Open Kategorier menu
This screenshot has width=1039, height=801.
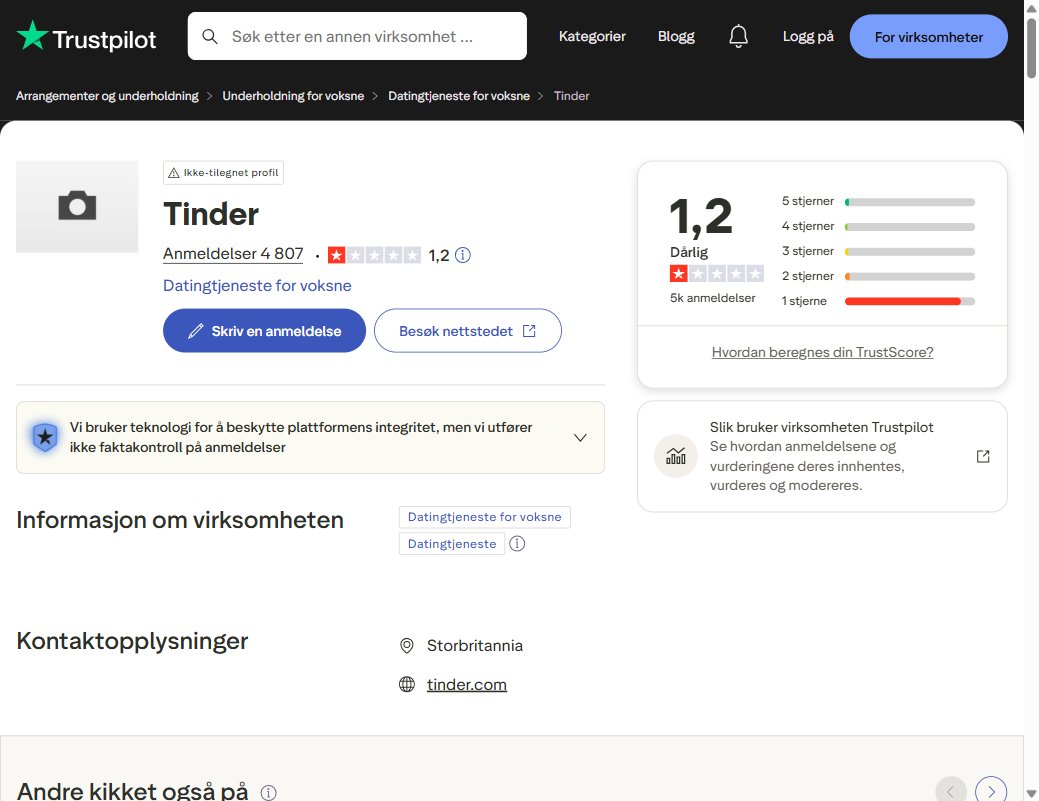coord(592,36)
